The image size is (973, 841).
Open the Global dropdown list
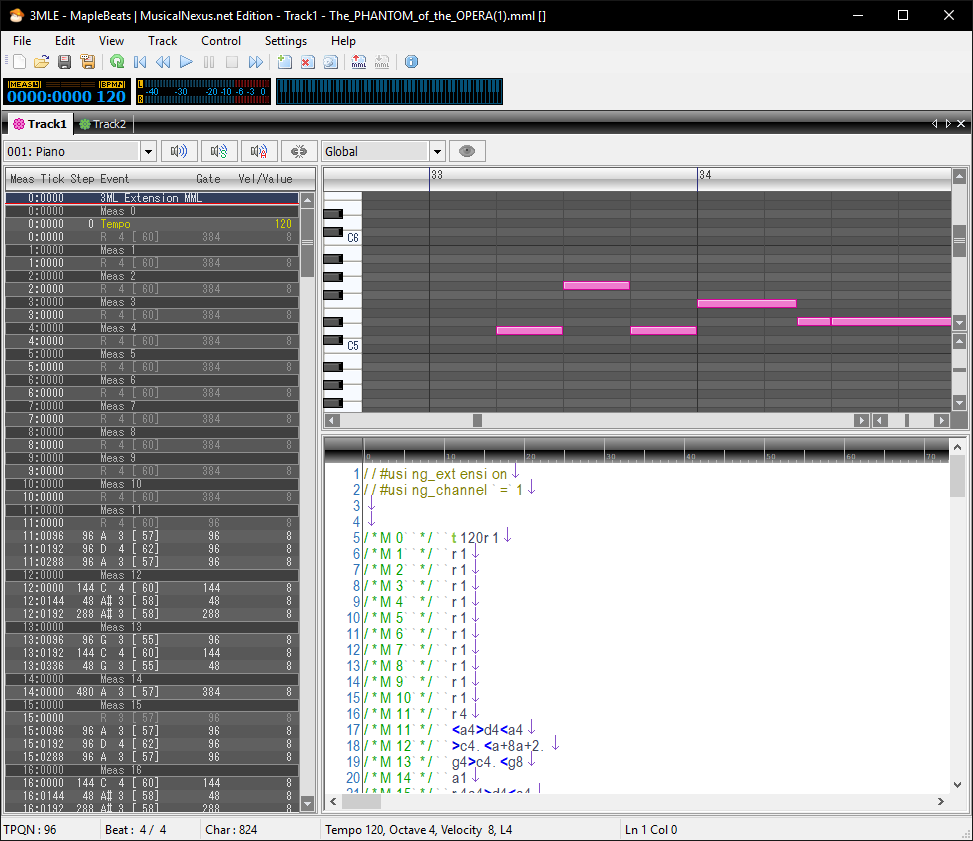[437, 151]
